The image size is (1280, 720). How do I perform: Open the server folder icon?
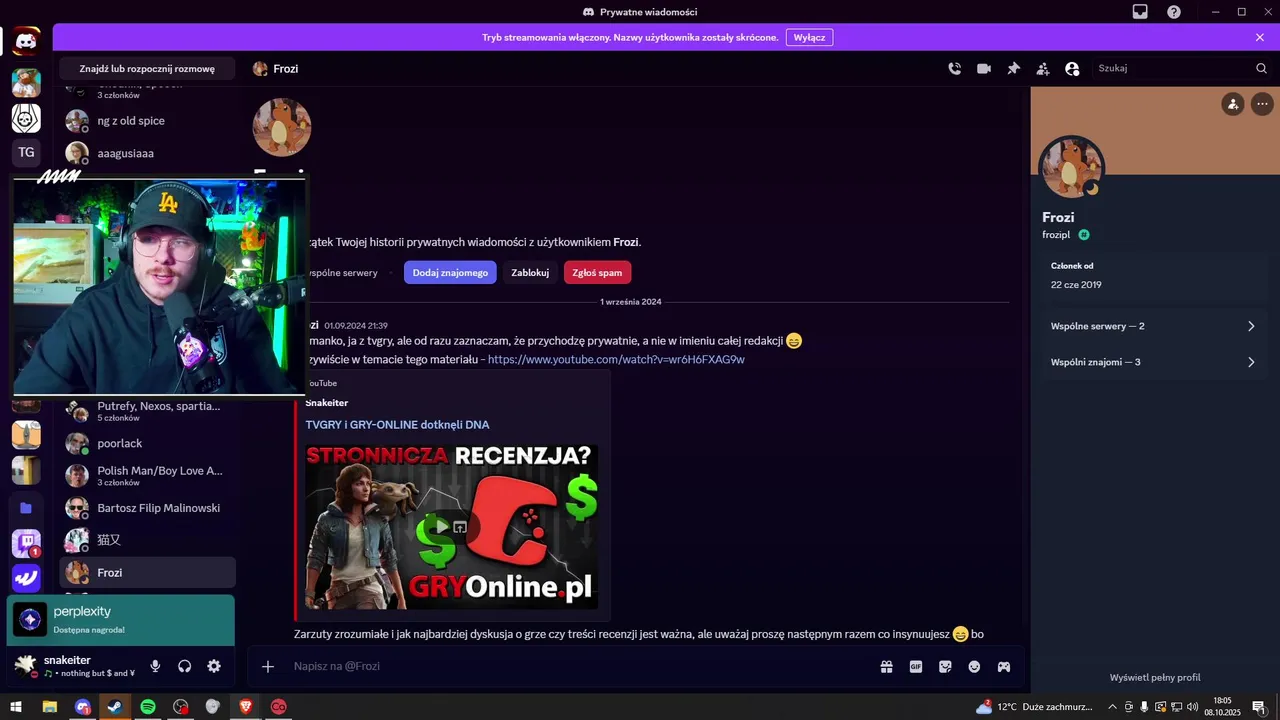coord(26,508)
